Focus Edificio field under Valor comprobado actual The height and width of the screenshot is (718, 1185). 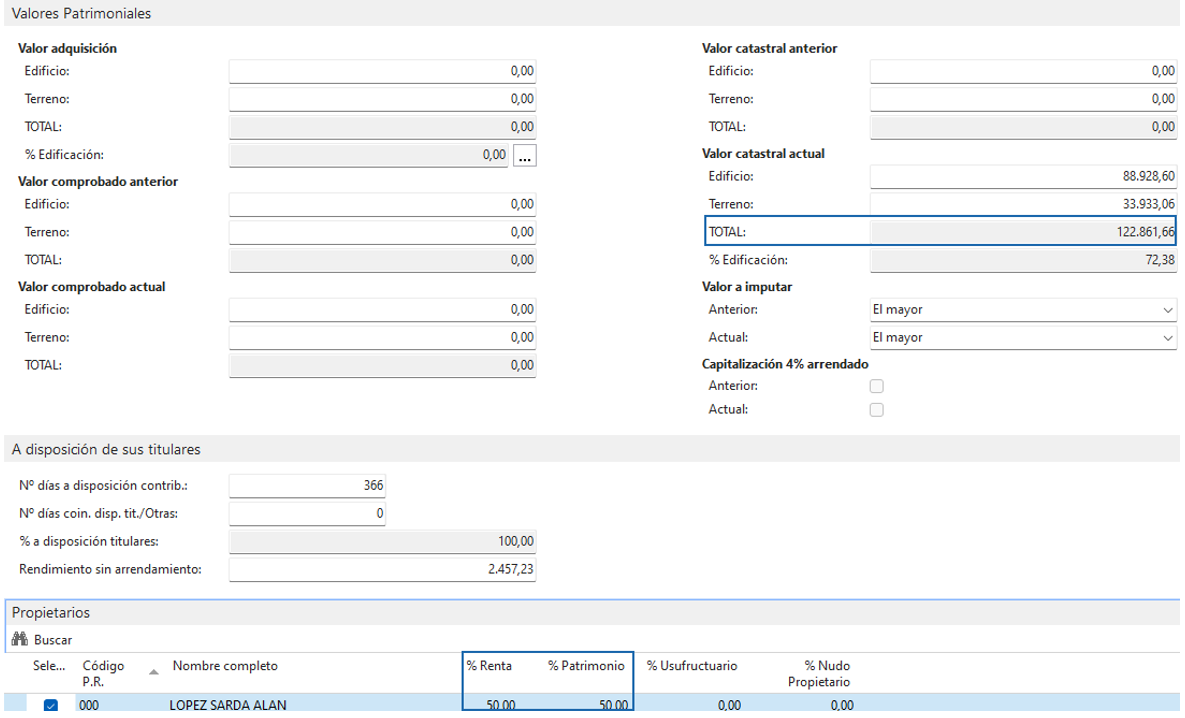(x=382, y=309)
